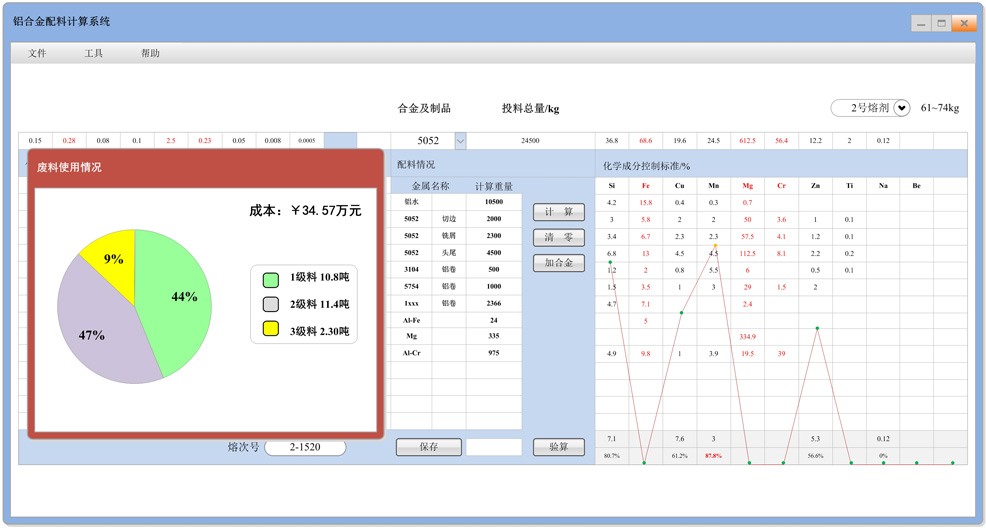Click the 保存 button
Image resolution: width=986 pixels, height=528 pixels.
(x=429, y=448)
